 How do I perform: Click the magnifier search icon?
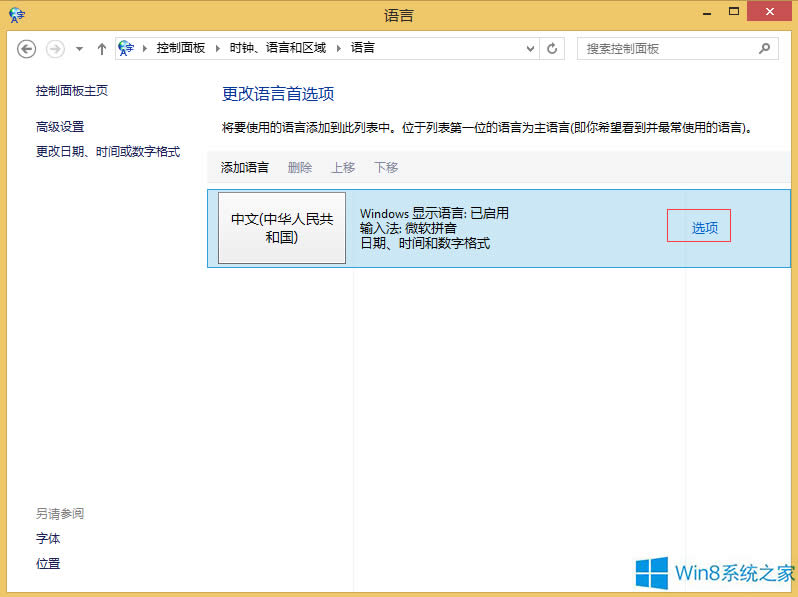[764, 48]
